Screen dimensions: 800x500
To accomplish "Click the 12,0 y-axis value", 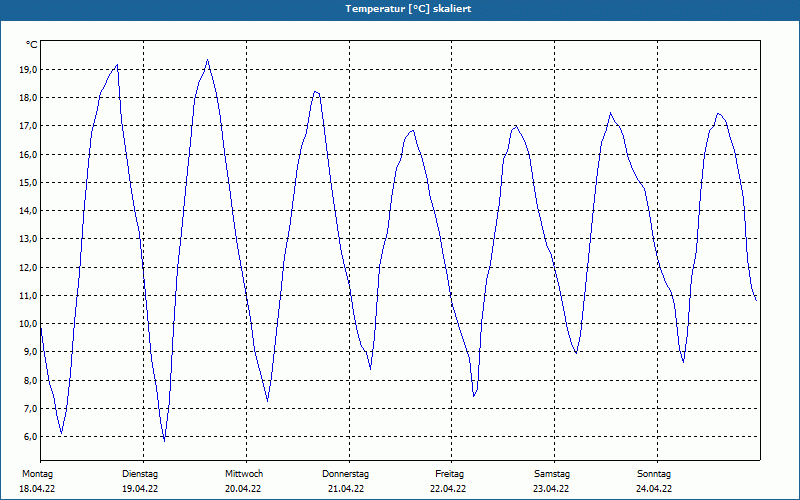I will point(27,267).
